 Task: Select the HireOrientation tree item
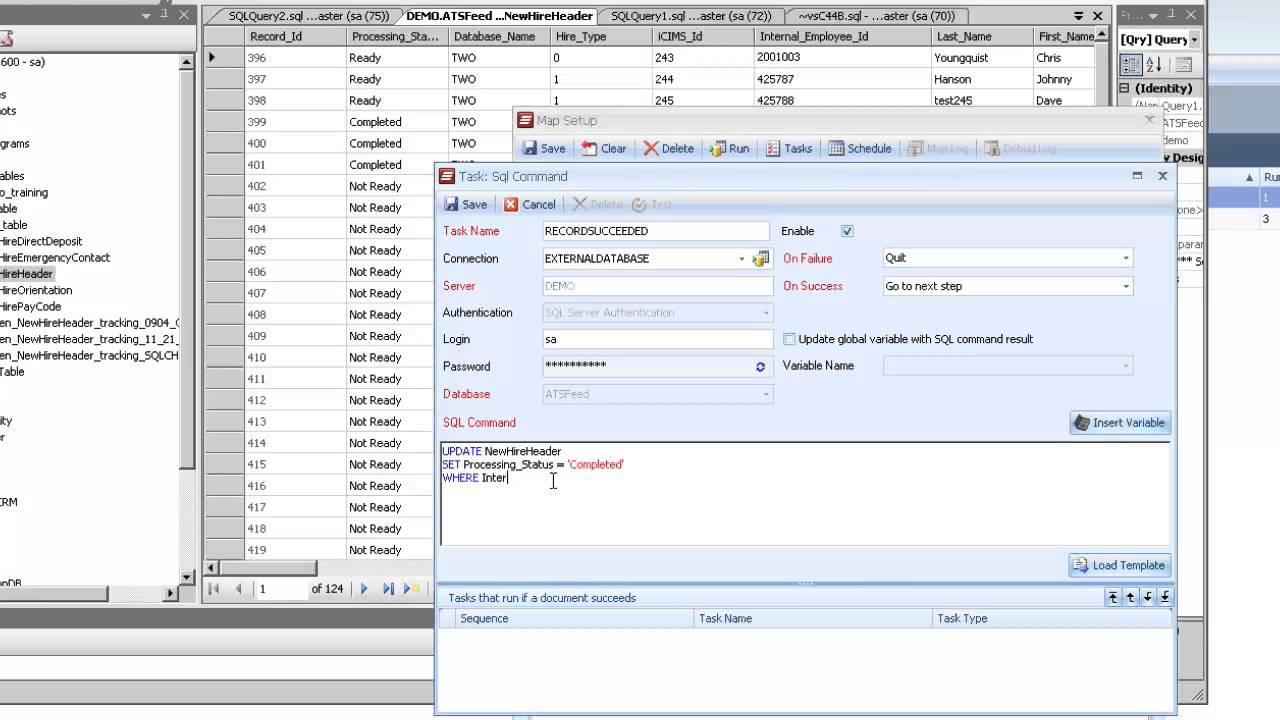(x=36, y=290)
